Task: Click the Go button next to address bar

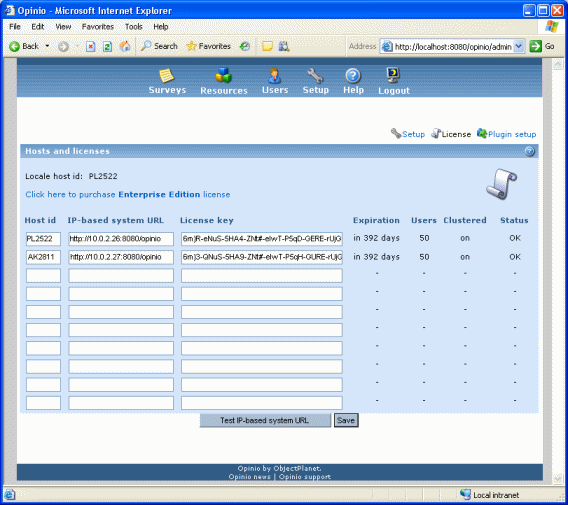Action: tap(542, 46)
